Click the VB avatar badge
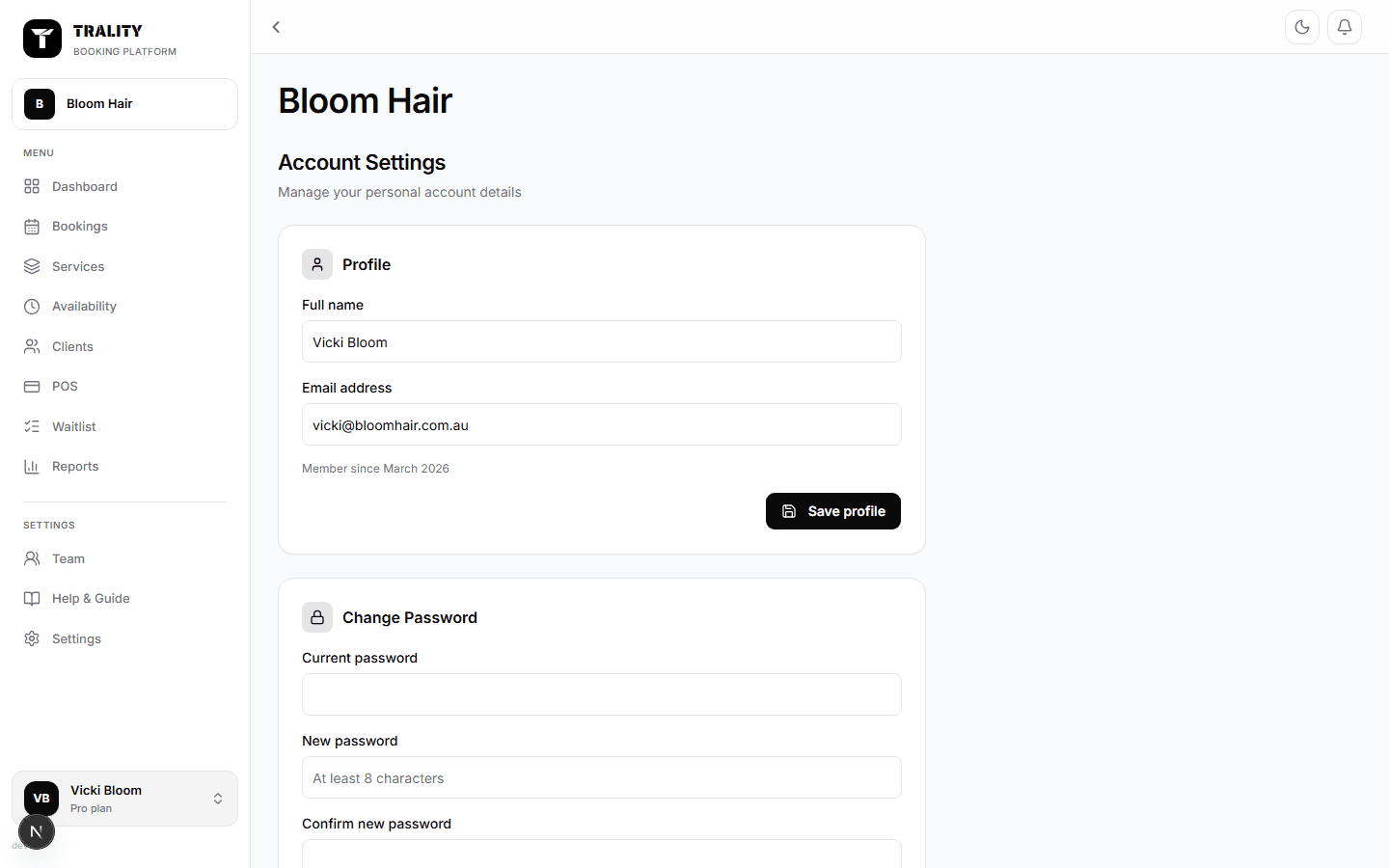The height and width of the screenshot is (868, 1389). coord(41,799)
